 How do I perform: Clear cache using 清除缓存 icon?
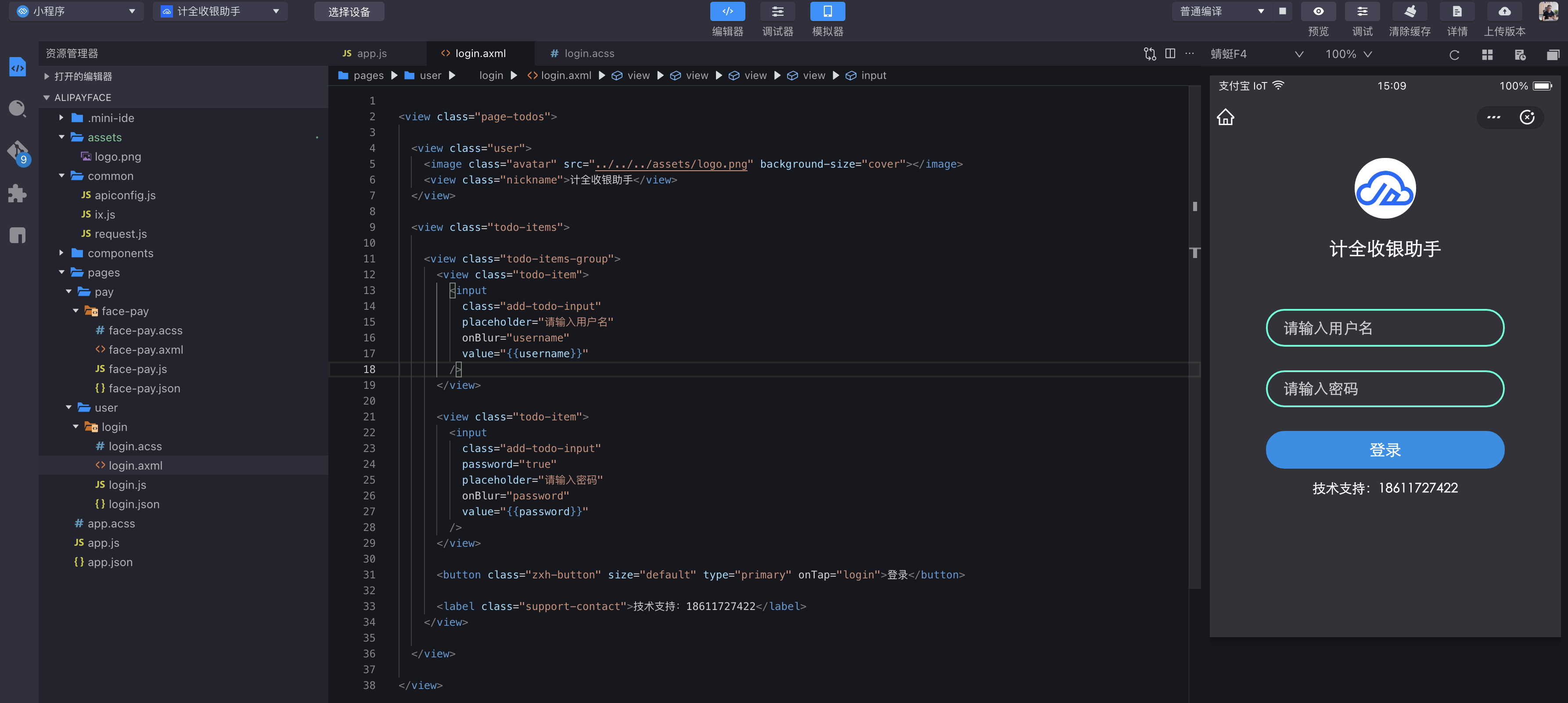(x=1410, y=11)
